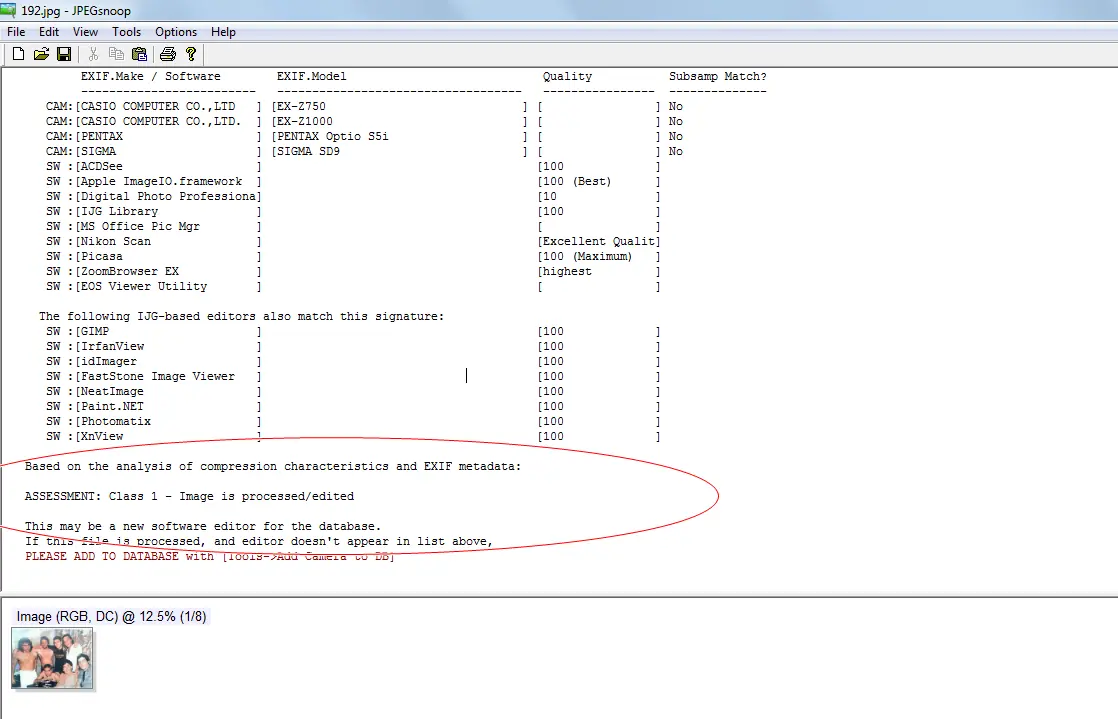Select the decoded image thumbnail preview
The height and width of the screenshot is (719, 1118).
pos(52,658)
